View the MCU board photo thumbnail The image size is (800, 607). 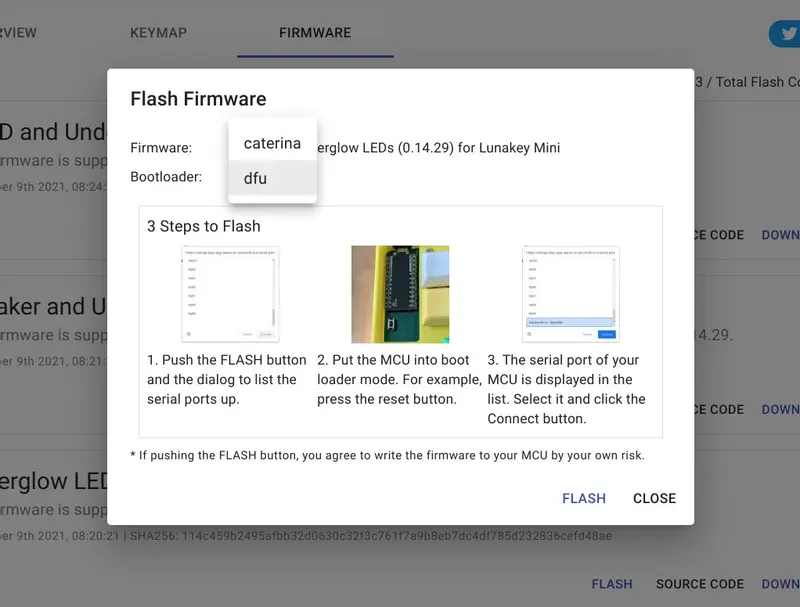pyautogui.click(x=400, y=294)
